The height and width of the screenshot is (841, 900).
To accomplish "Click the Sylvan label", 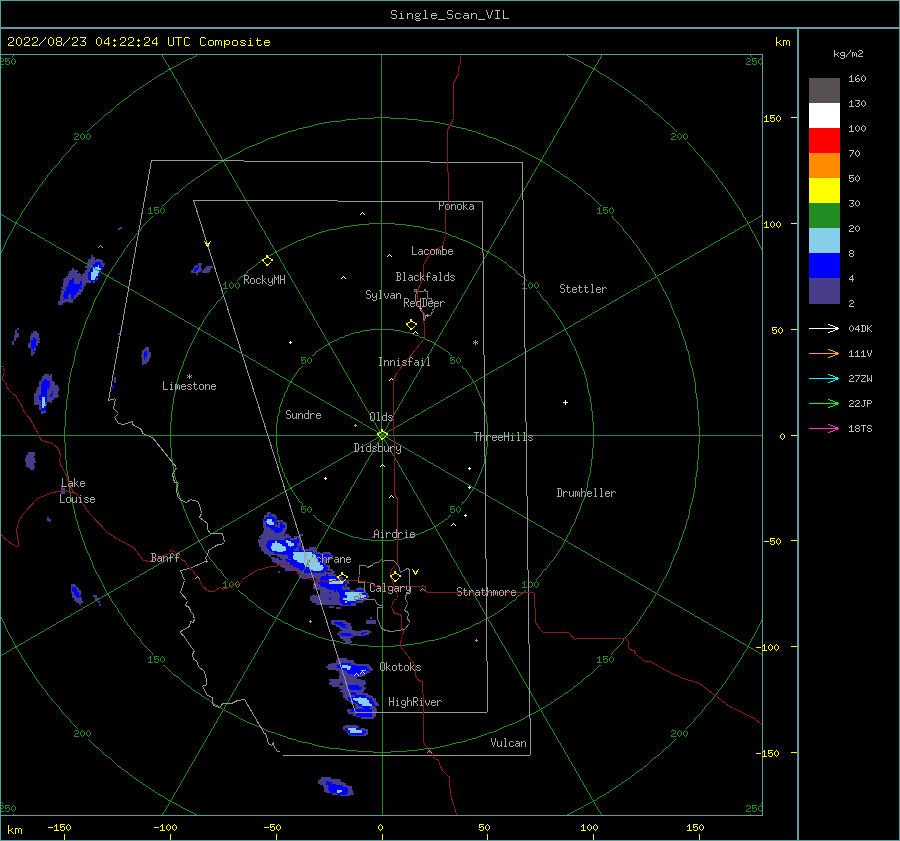I will pyautogui.click(x=383, y=295).
